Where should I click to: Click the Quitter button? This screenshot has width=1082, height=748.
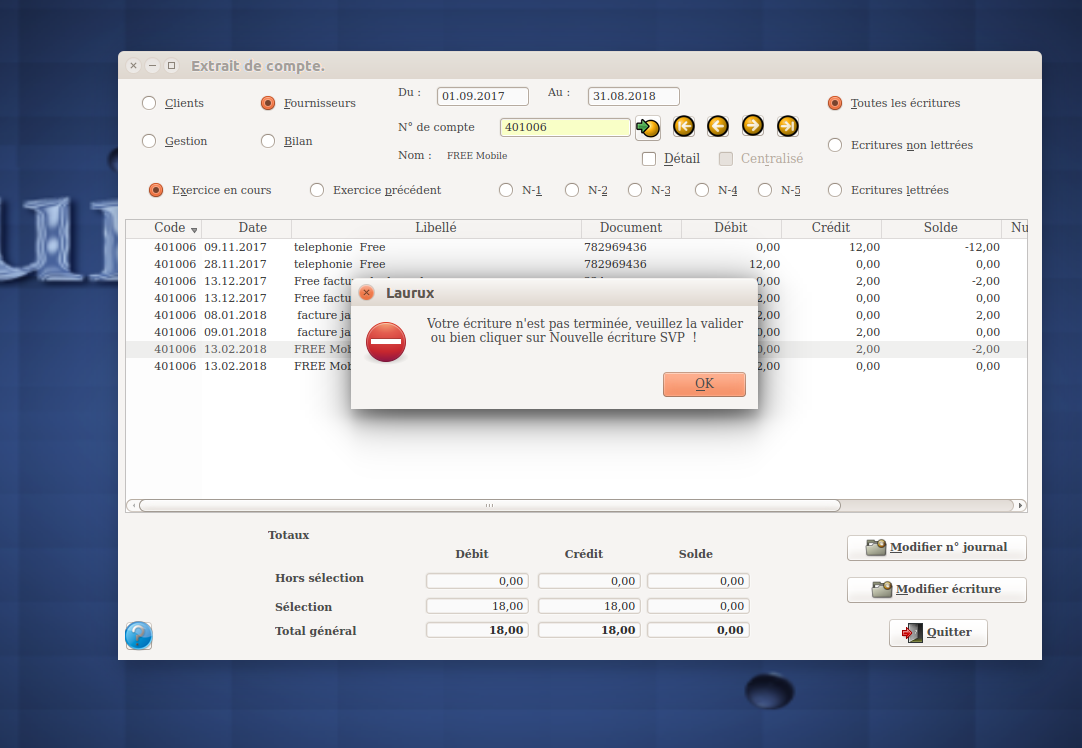pos(938,632)
